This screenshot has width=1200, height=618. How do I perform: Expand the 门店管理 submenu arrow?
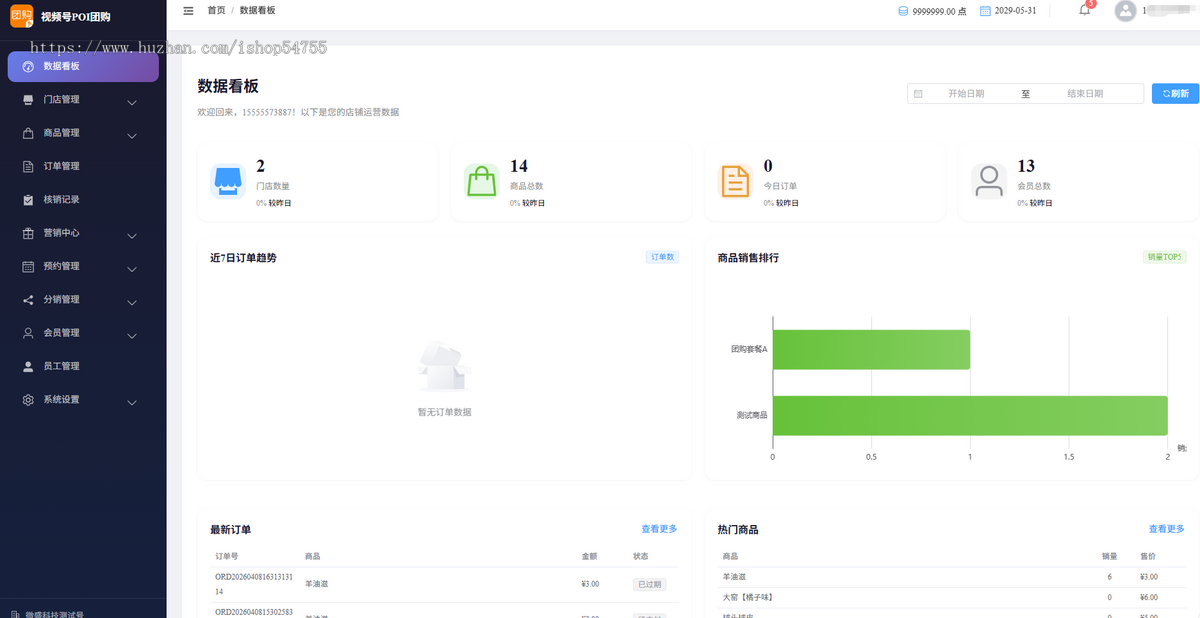(x=132, y=101)
